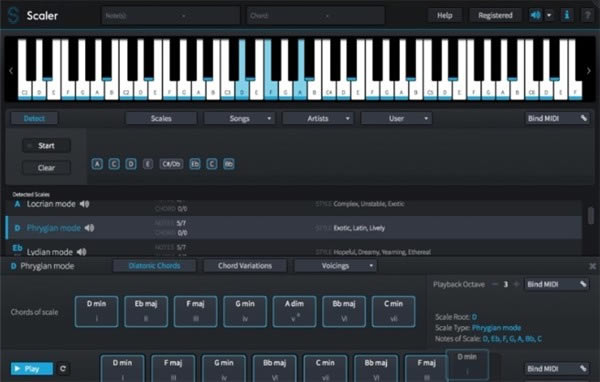
Task: Click the A dim chord of scale
Action: point(294,311)
